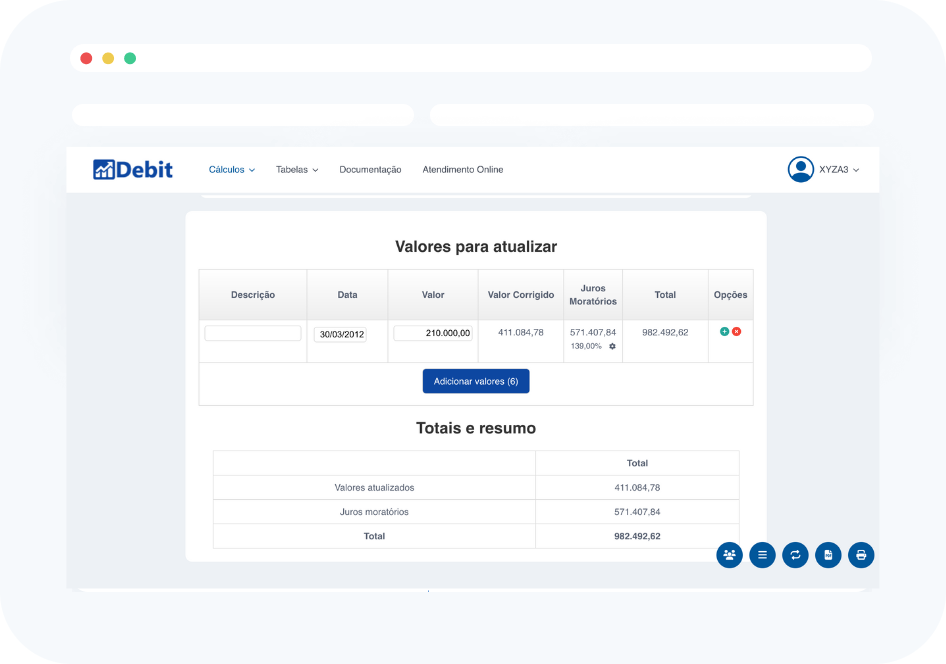946x664 pixels.
Task: Click the Adicionar valores (6) button
Action: (476, 381)
